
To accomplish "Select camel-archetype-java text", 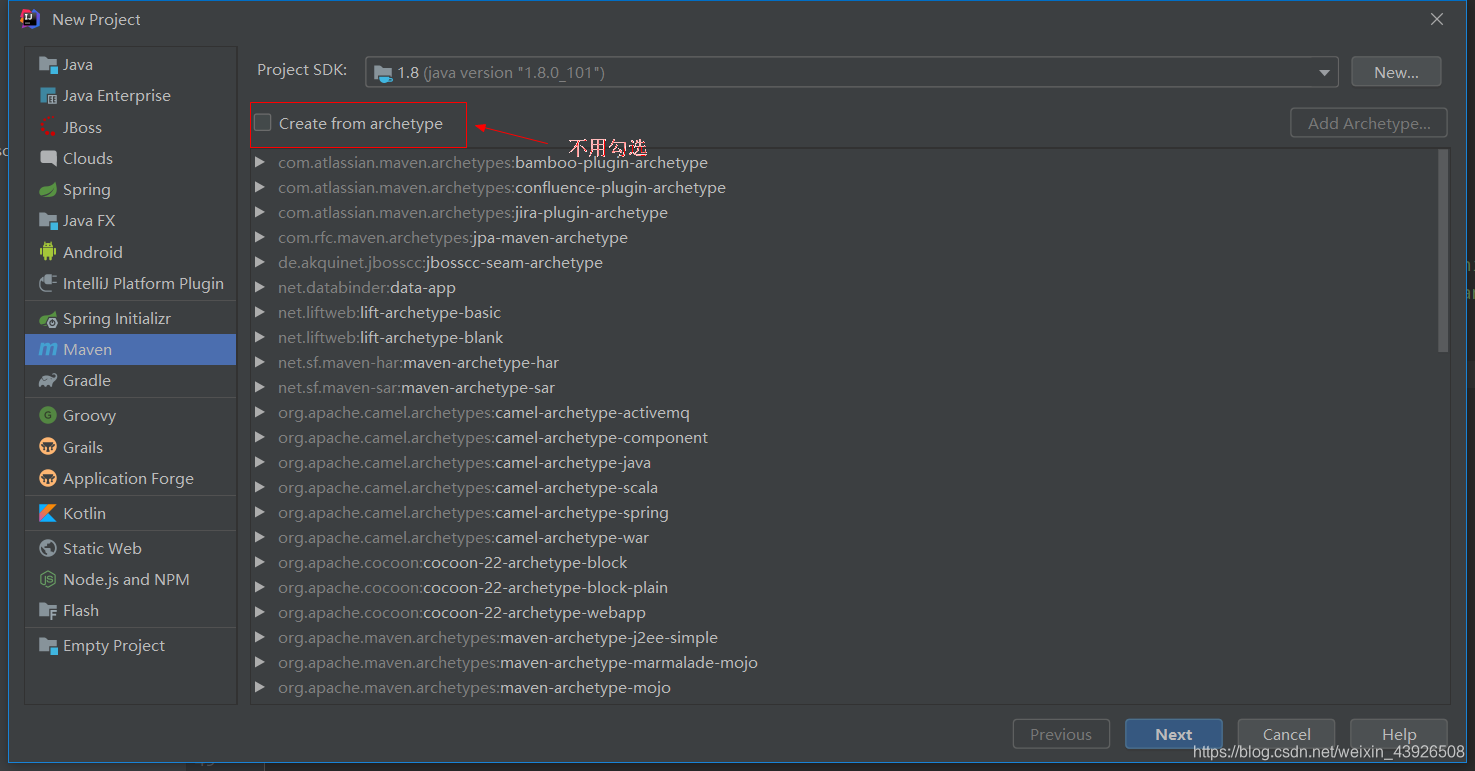I will (573, 462).
